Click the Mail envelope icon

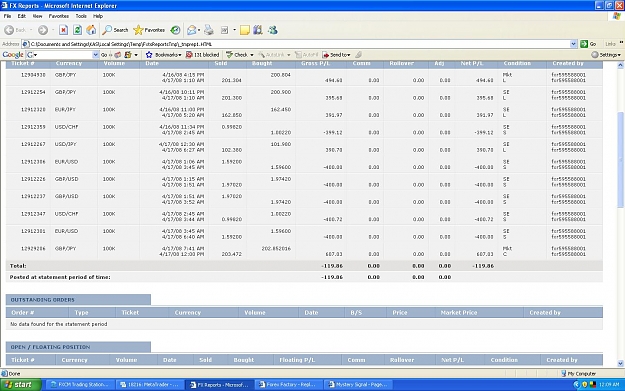click(x=191, y=30)
